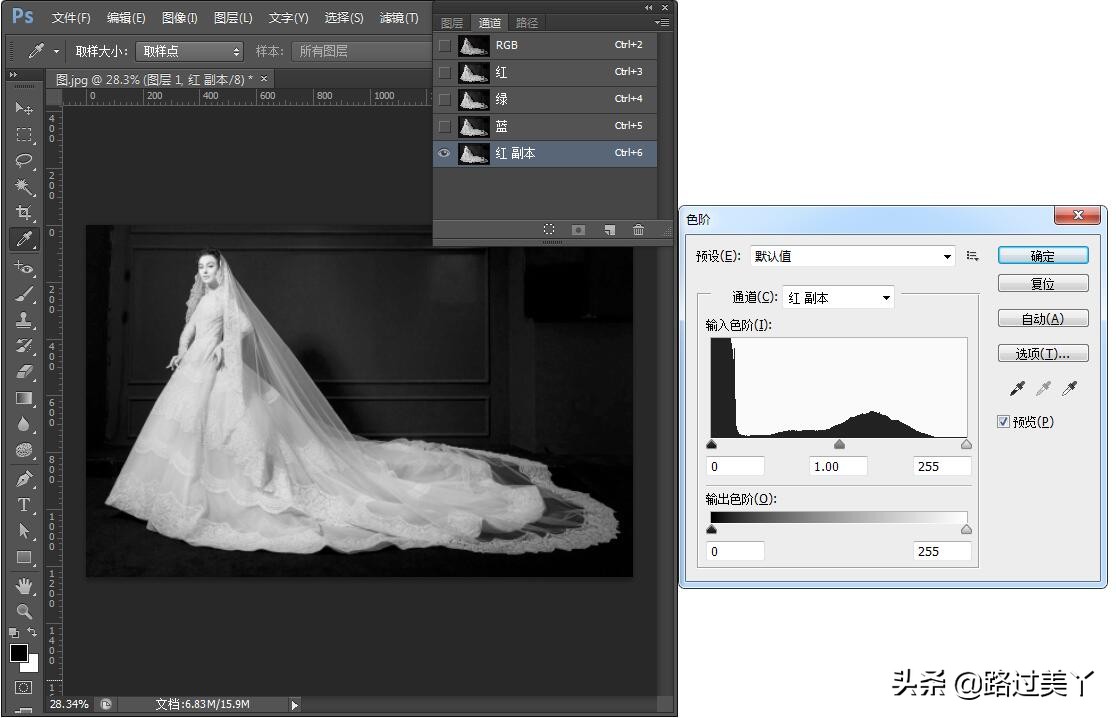Show the RGB composite channel

[444, 46]
